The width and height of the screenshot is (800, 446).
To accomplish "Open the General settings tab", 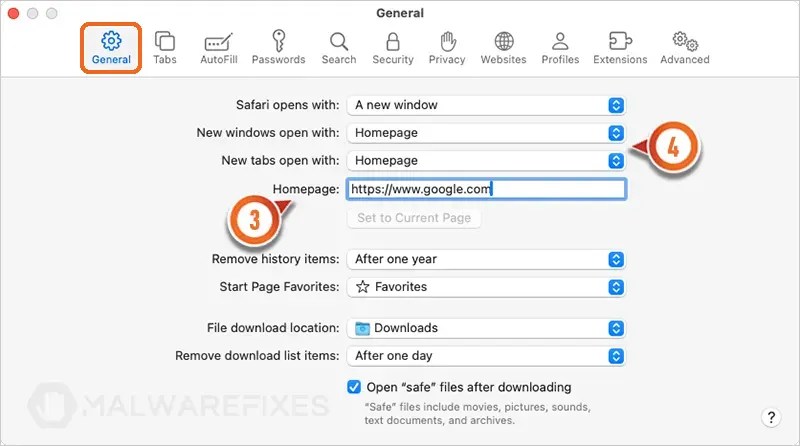I will tap(111, 48).
